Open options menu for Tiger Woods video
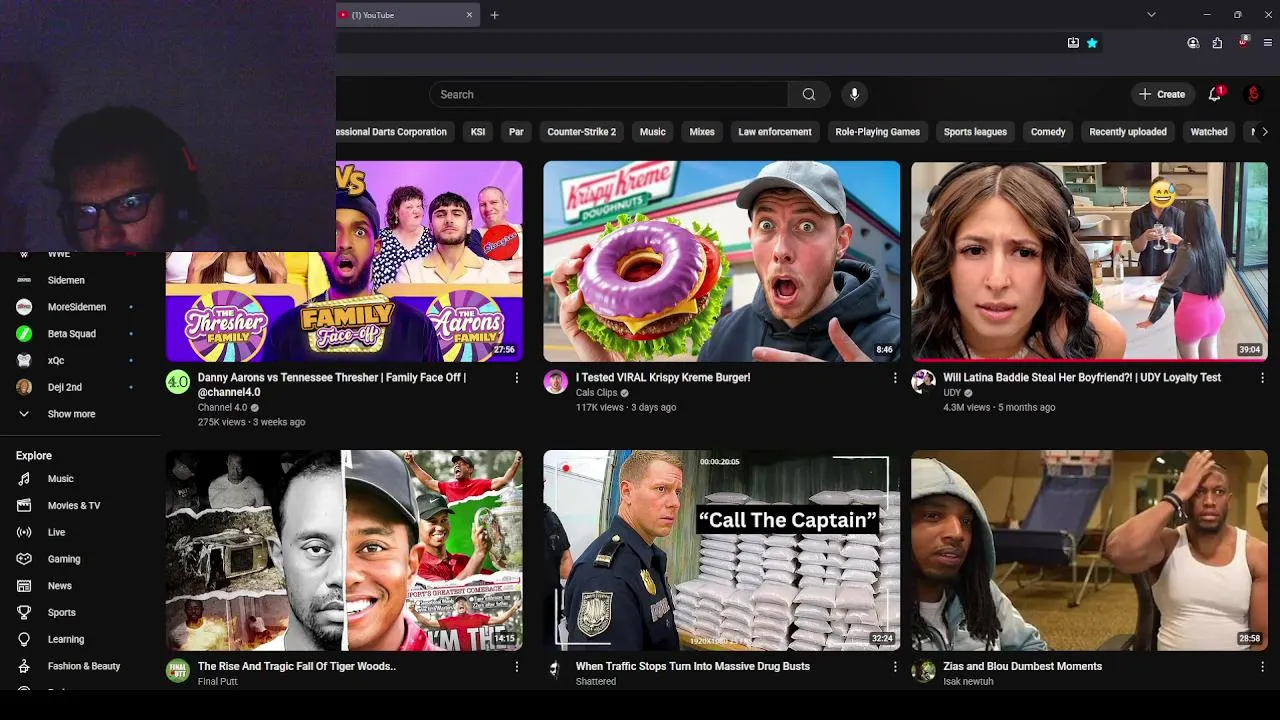The image size is (1280, 720). click(x=516, y=666)
